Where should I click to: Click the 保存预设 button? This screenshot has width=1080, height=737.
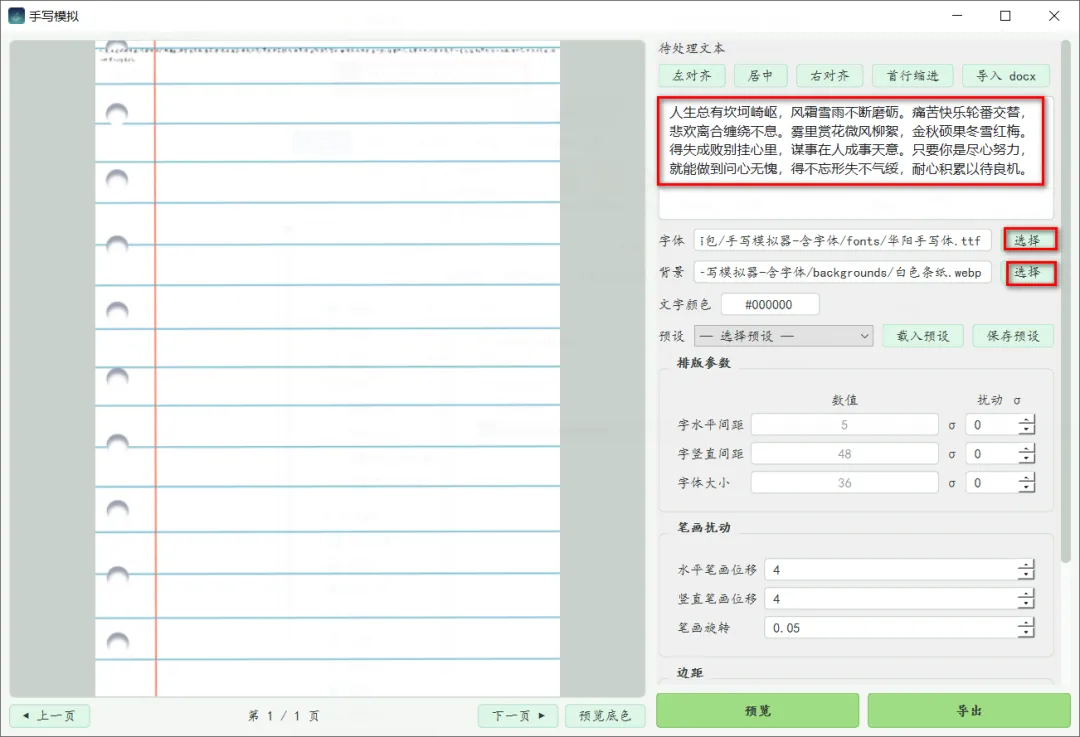(x=1013, y=336)
